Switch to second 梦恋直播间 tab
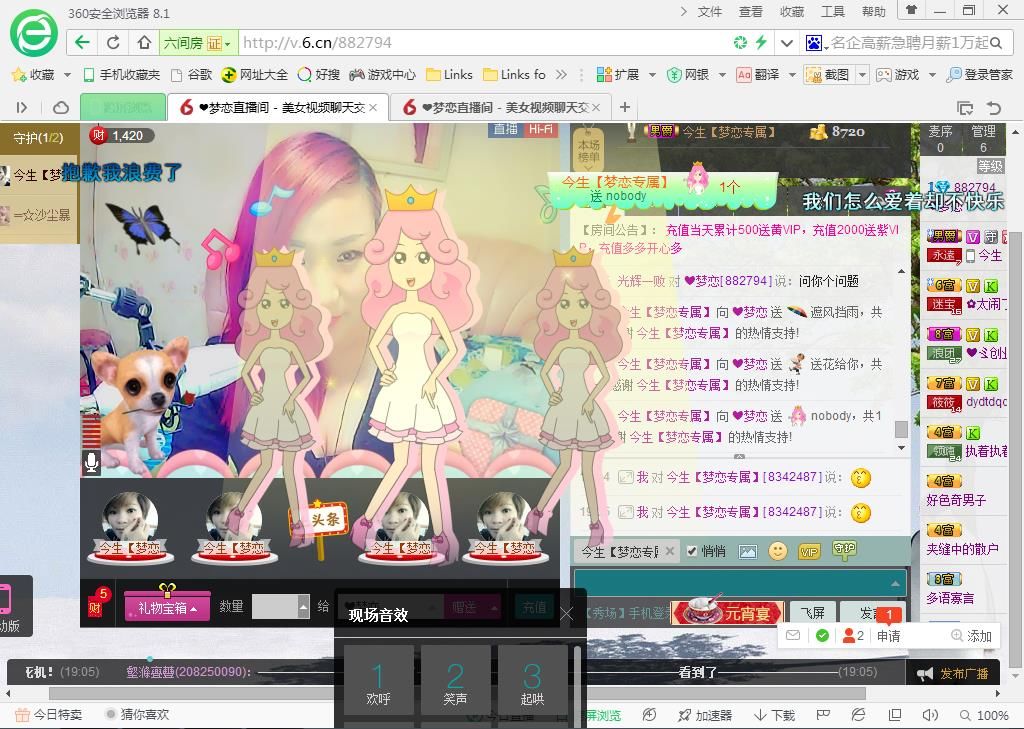Screen dimensions: 1024x729 click(500, 107)
